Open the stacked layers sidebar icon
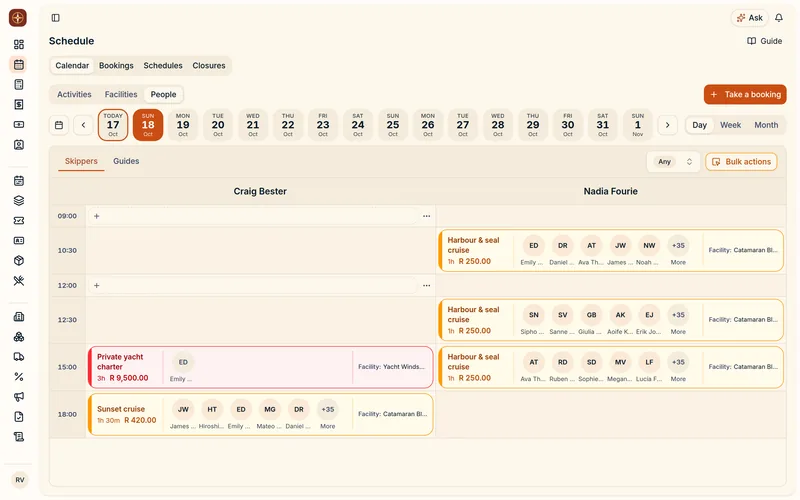The height and width of the screenshot is (500, 800). pyautogui.click(x=19, y=201)
